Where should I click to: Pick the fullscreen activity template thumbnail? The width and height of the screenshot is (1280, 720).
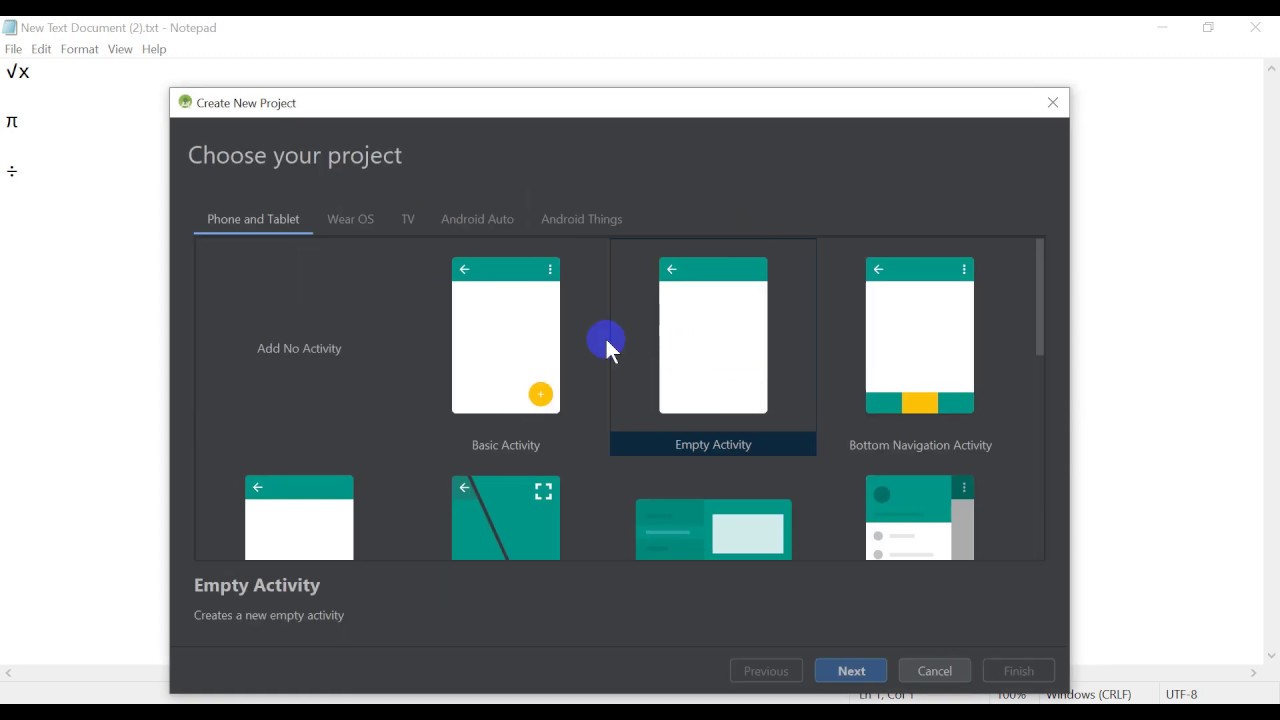[x=506, y=517]
